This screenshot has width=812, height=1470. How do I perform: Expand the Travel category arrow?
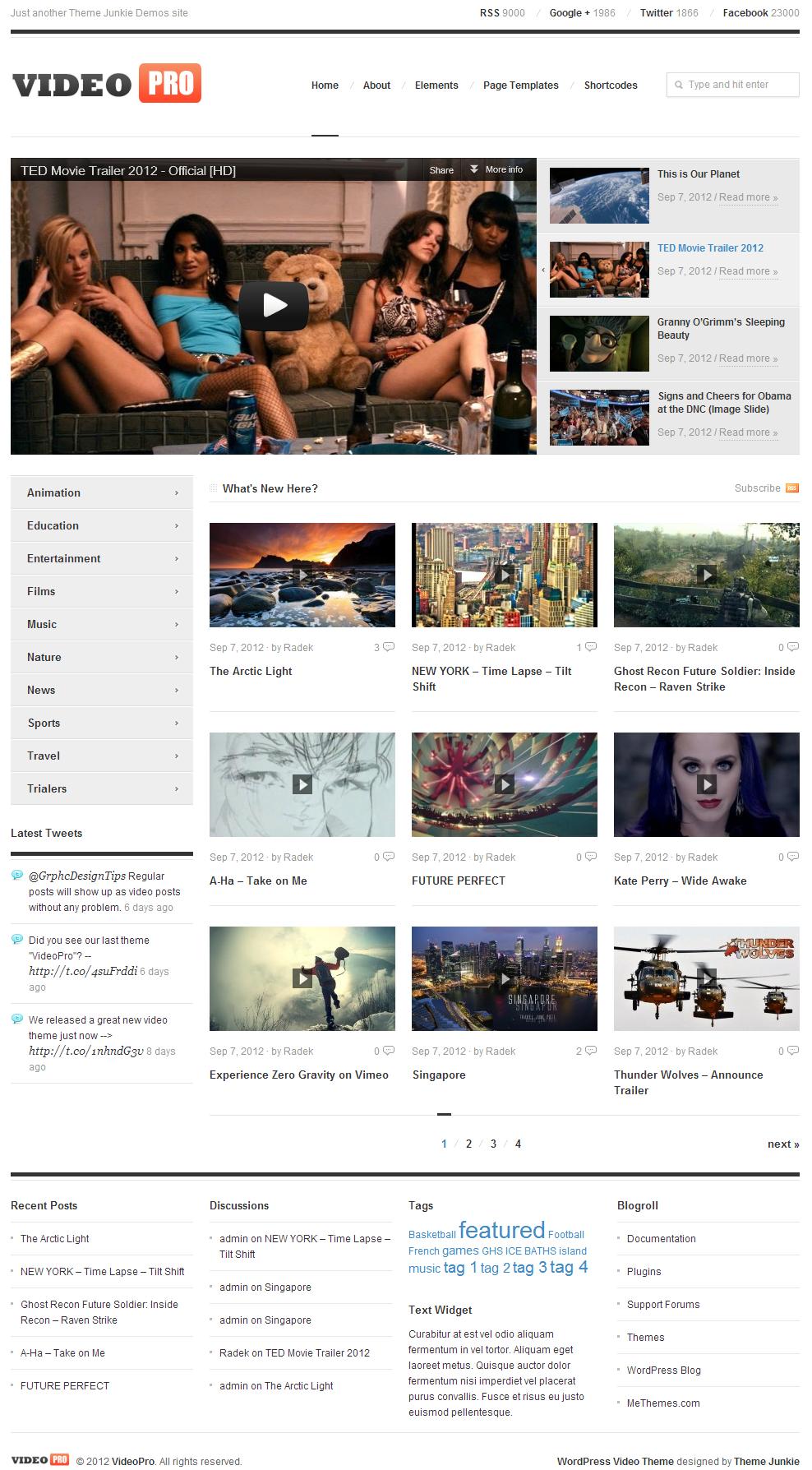pos(177,756)
